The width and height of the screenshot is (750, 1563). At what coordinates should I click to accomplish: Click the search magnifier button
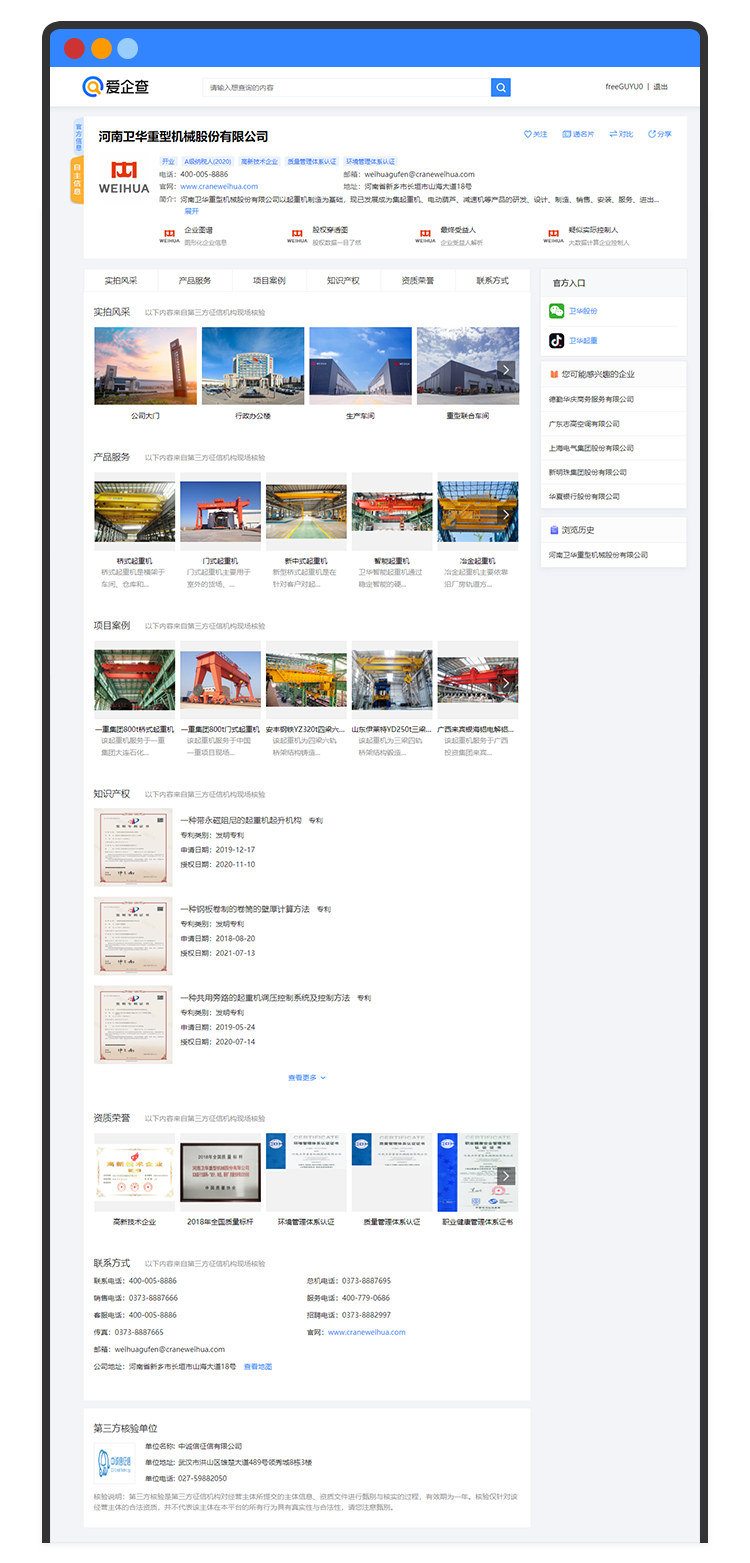click(x=501, y=87)
